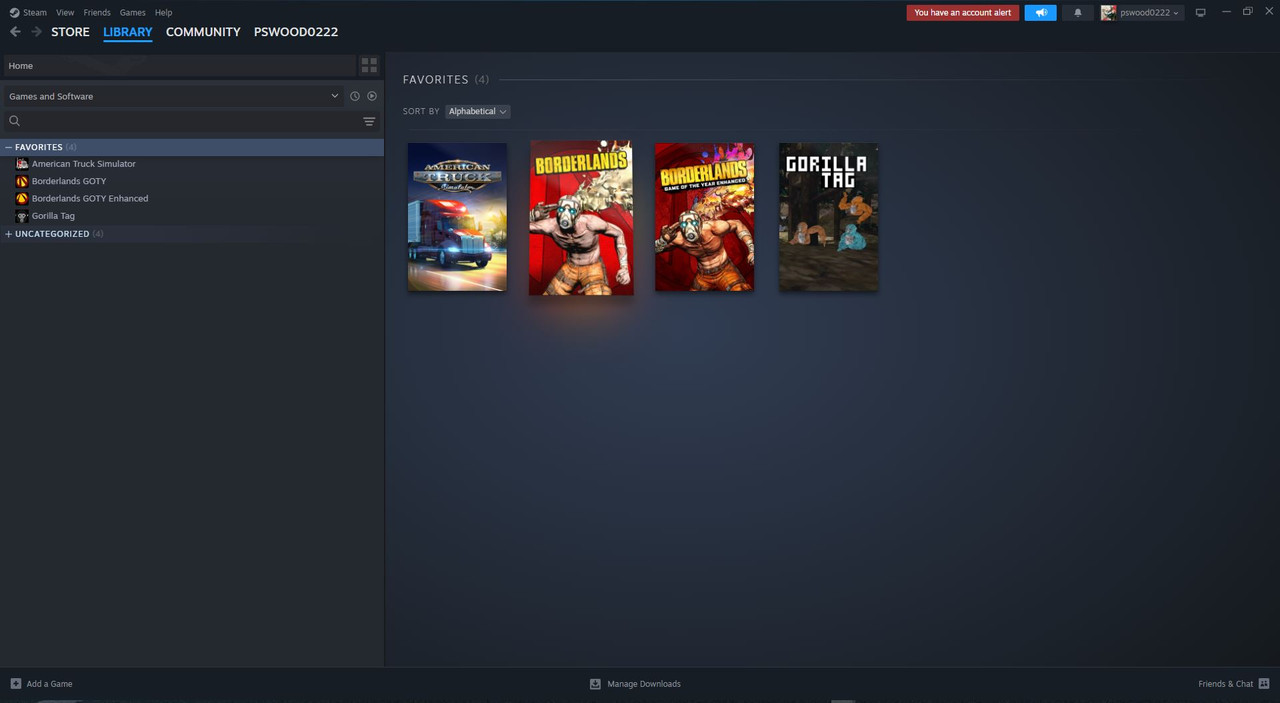The height and width of the screenshot is (703, 1280).
Task: Open American Truck Simulator cover art
Action: [x=457, y=217]
